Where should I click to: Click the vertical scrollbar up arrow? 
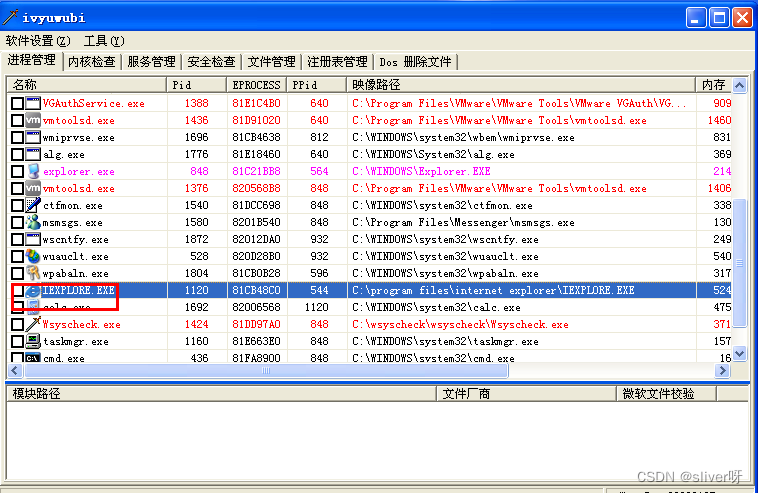coord(739,86)
